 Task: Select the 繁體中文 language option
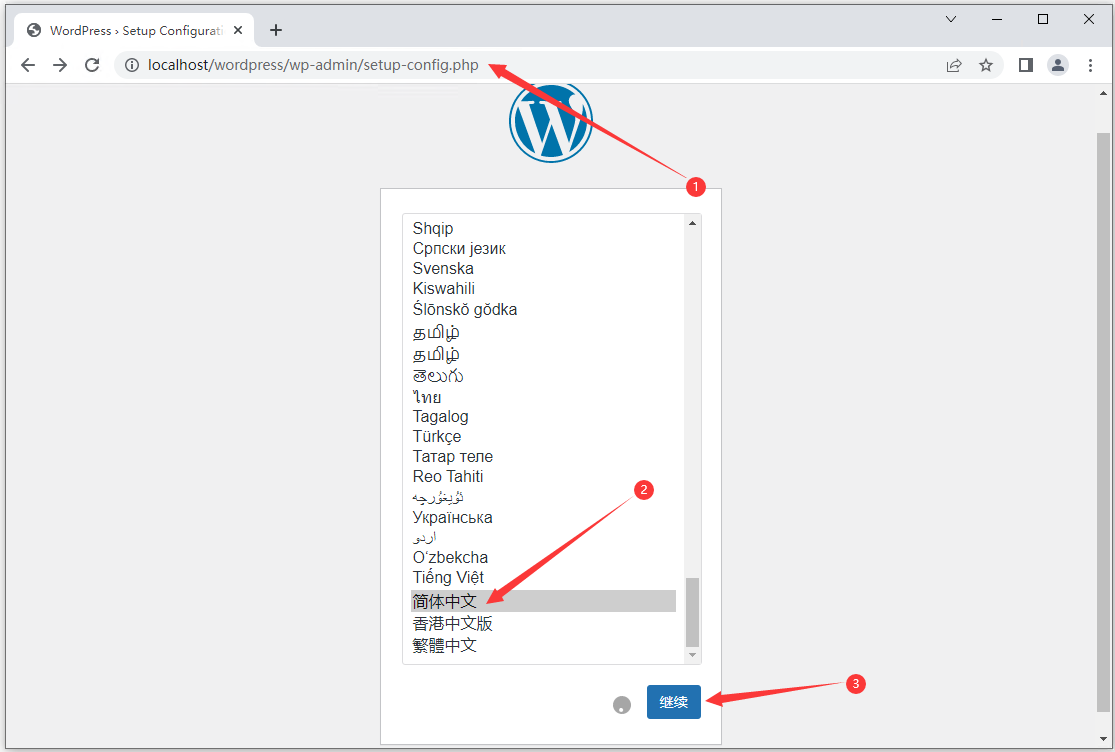point(444,644)
